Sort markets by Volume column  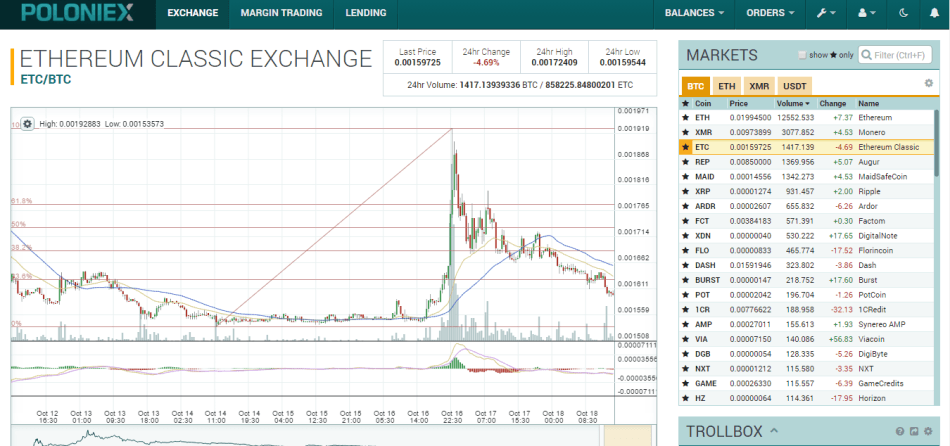pos(793,104)
